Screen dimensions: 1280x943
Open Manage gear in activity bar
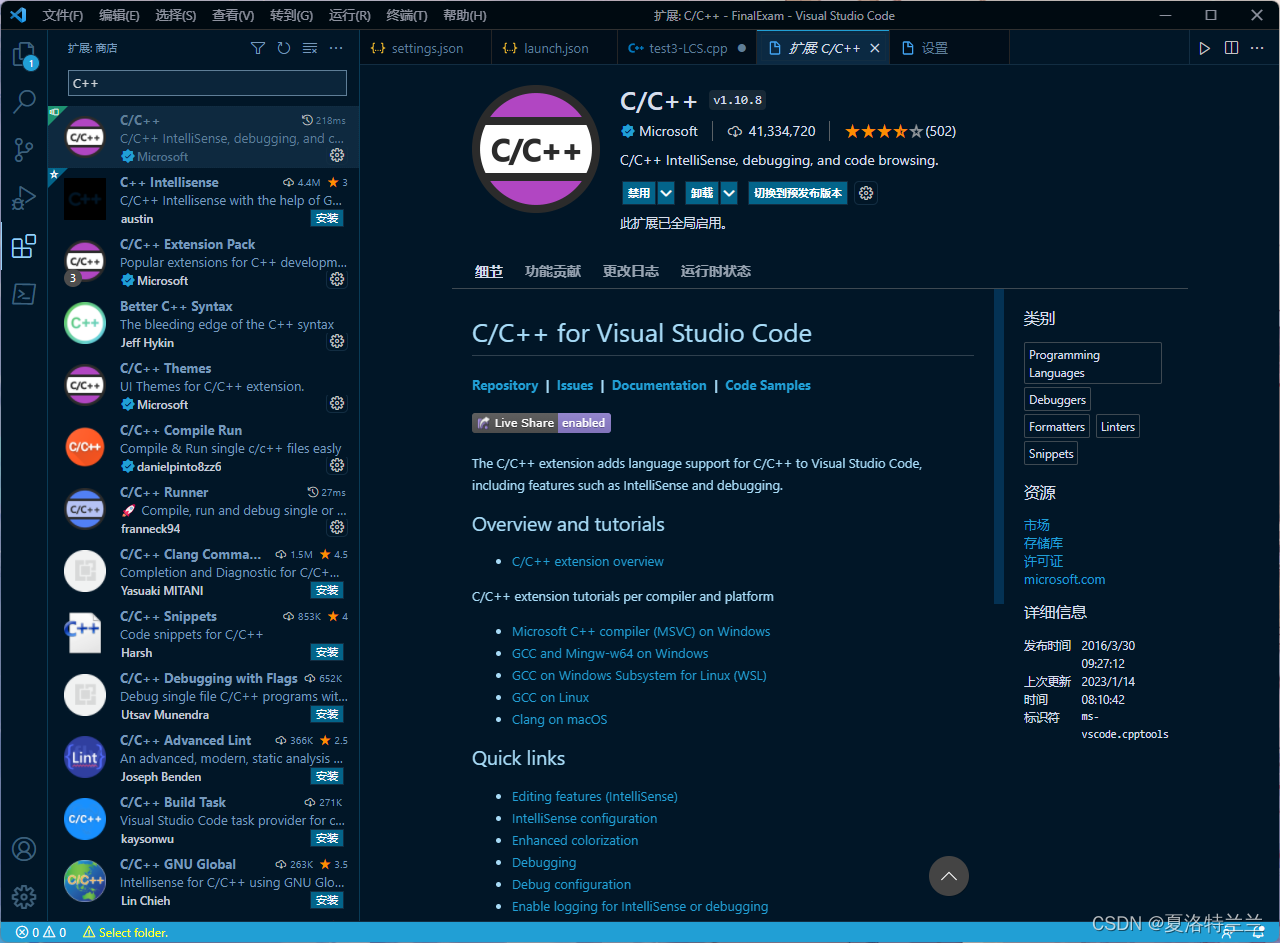(24, 896)
